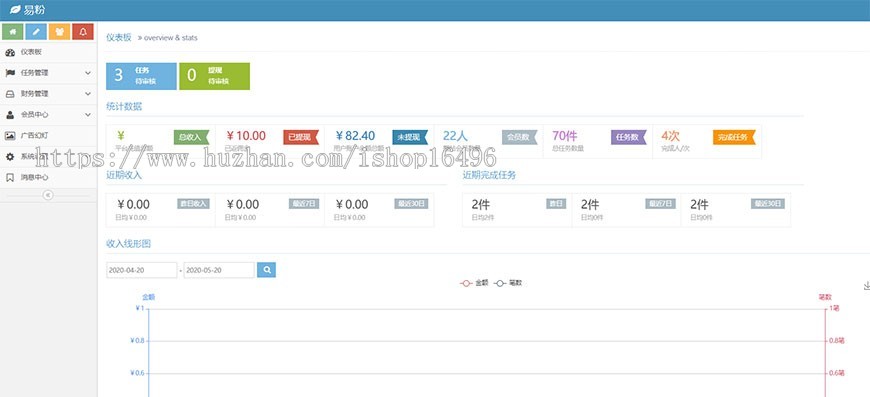
Task: Click the start date field 2020-04-20
Action: click(x=141, y=270)
